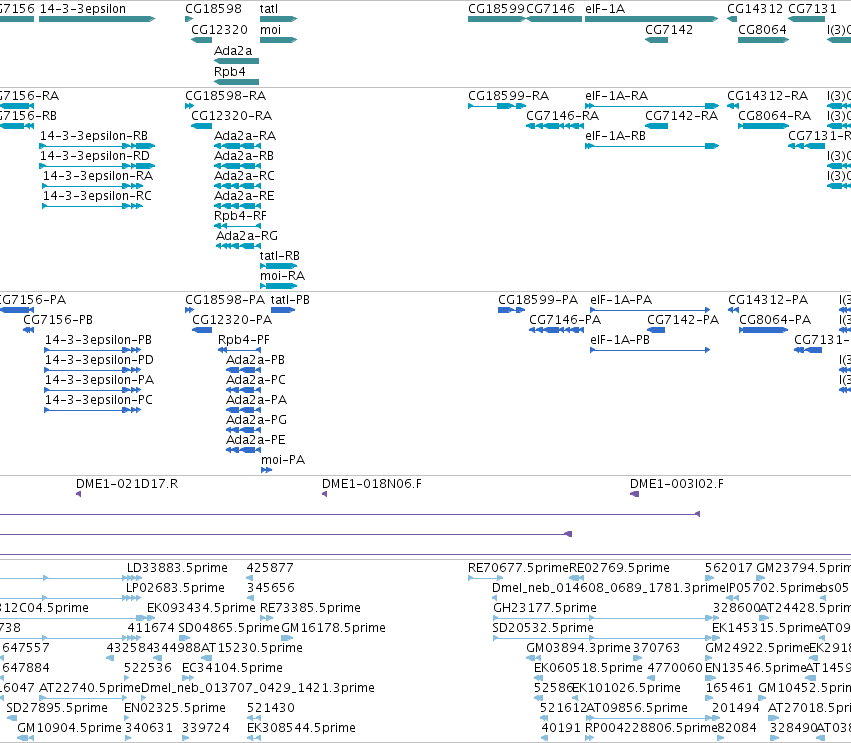The height and width of the screenshot is (743, 851).
Task: Click protein CG18599-PA
Action: click(x=538, y=300)
